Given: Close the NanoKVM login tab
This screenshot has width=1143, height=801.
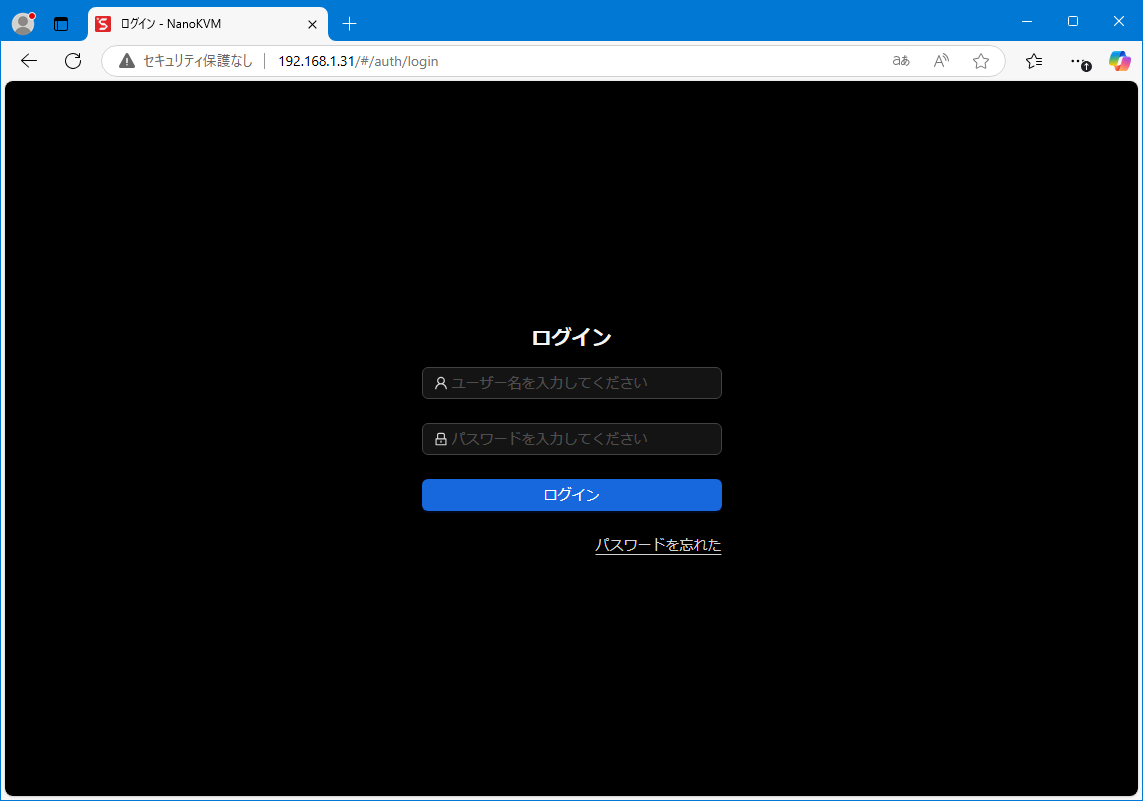Looking at the screenshot, I should [x=312, y=24].
